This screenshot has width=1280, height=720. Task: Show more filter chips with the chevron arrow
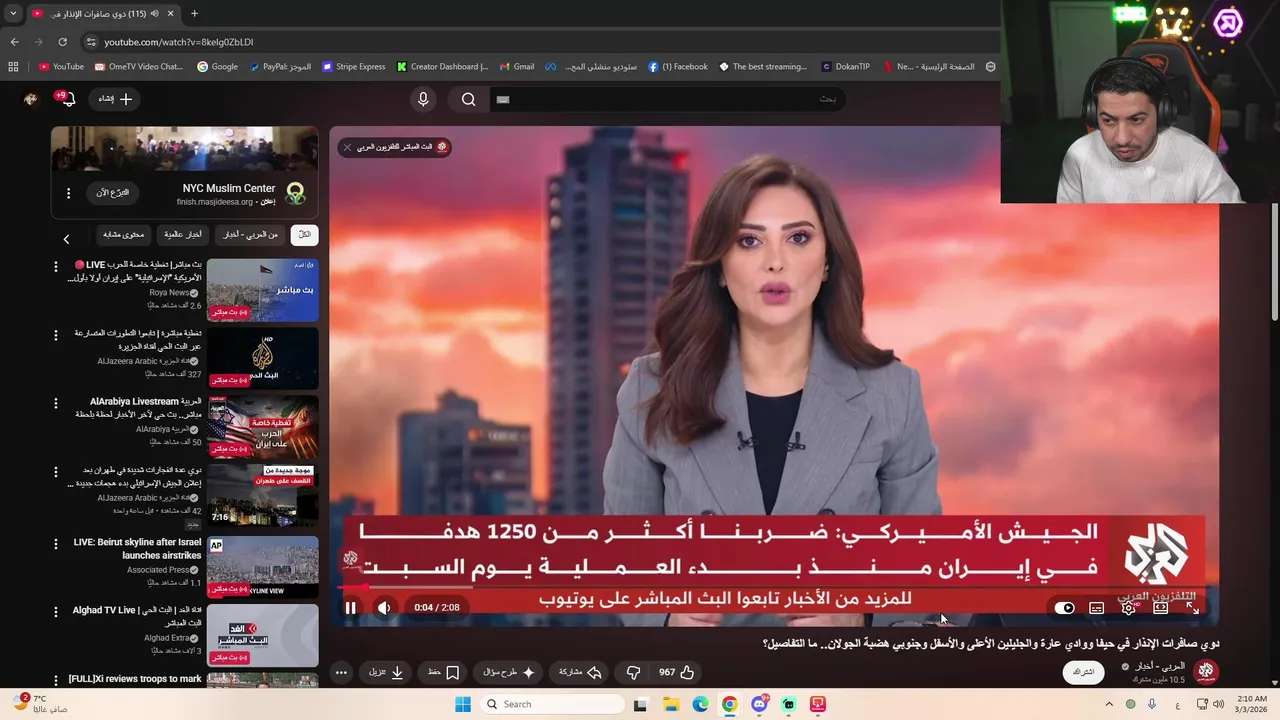tap(66, 239)
